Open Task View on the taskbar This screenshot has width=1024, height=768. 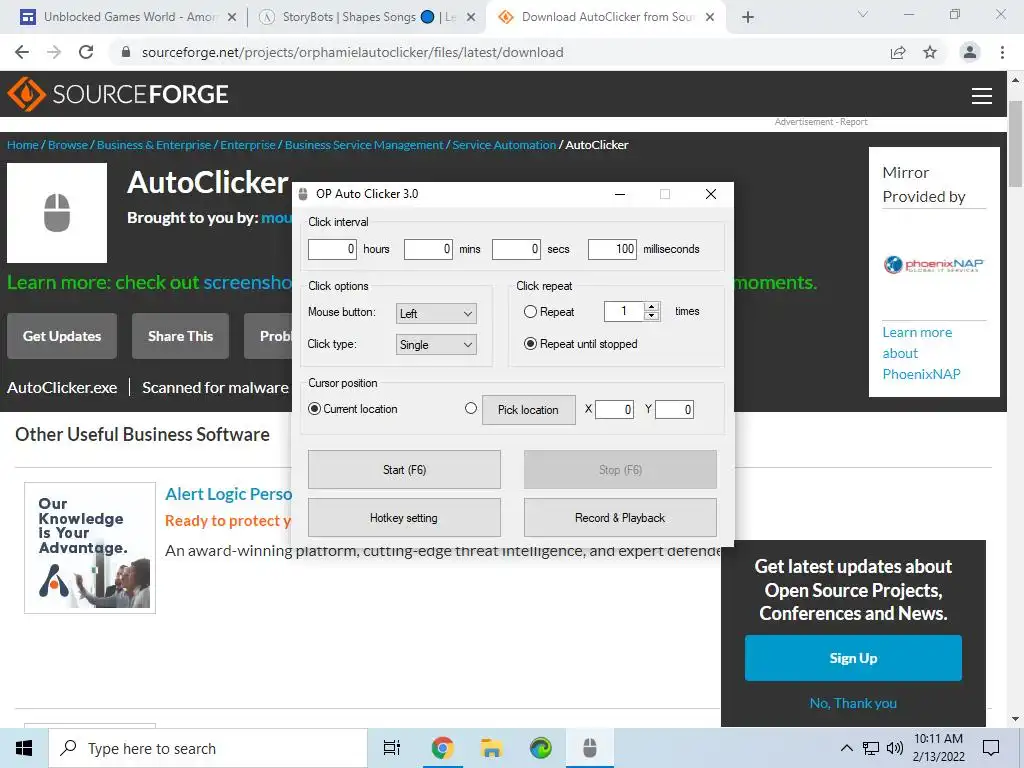[x=392, y=748]
